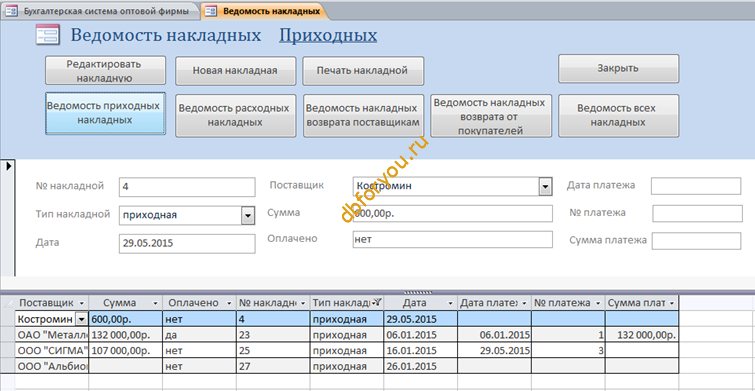Screen dimensions: 755x391
Task: Click ООО "СИГМА" supplier cell
Action: 52,351
